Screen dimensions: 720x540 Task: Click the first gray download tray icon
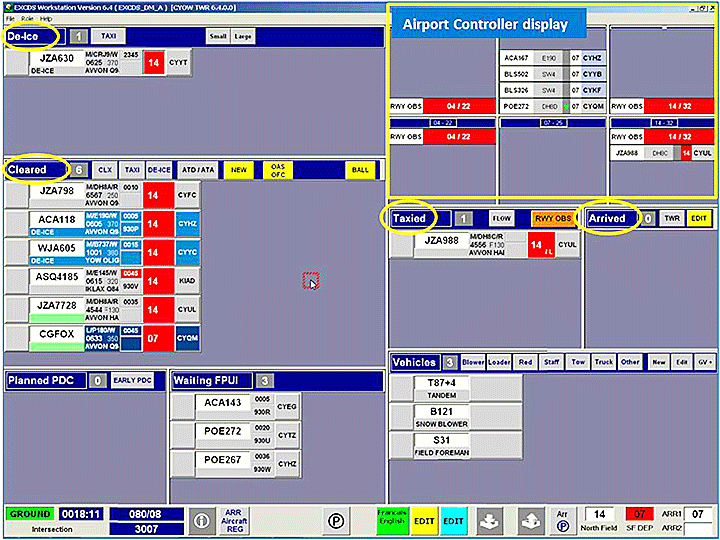click(490, 520)
